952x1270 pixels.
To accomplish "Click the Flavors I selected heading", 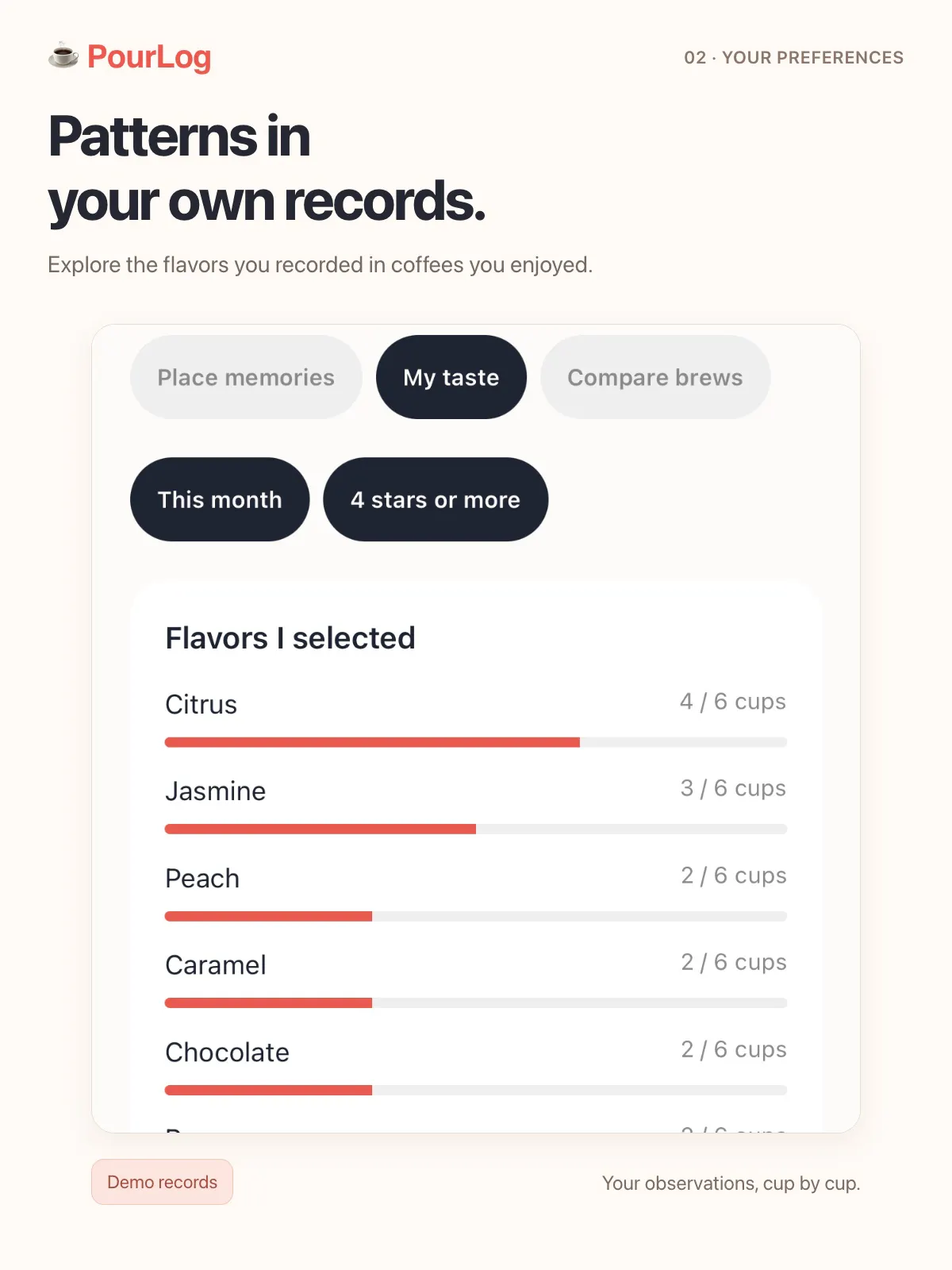I will pyautogui.click(x=290, y=637).
